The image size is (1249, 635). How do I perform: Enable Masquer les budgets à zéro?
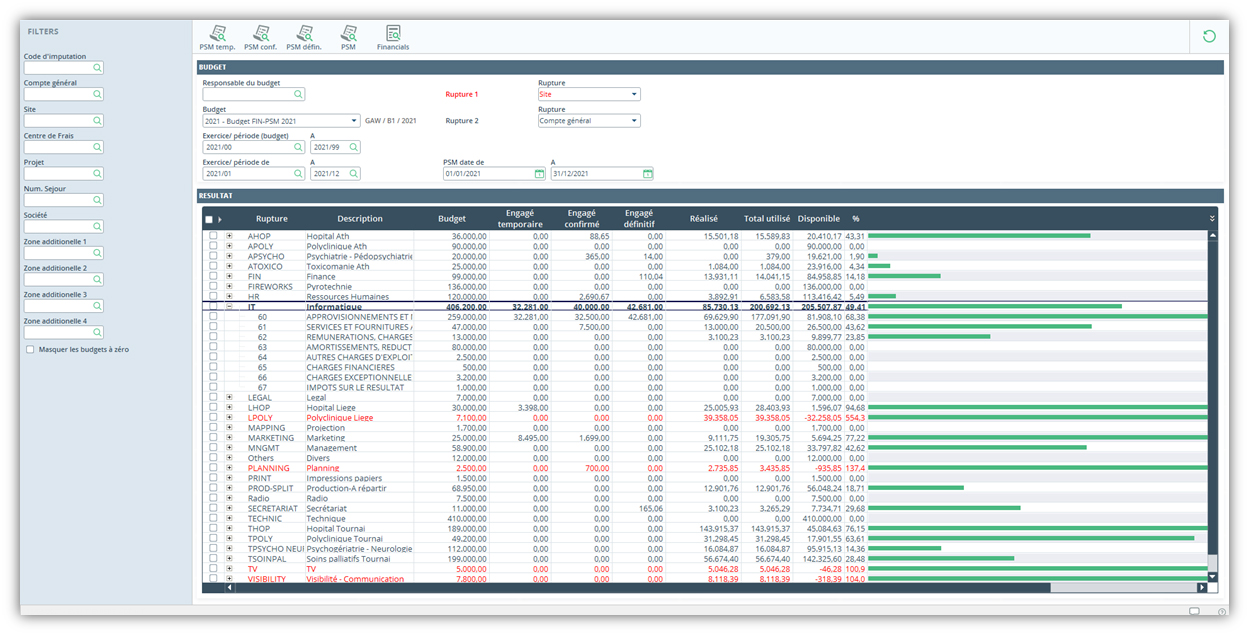click(30, 349)
